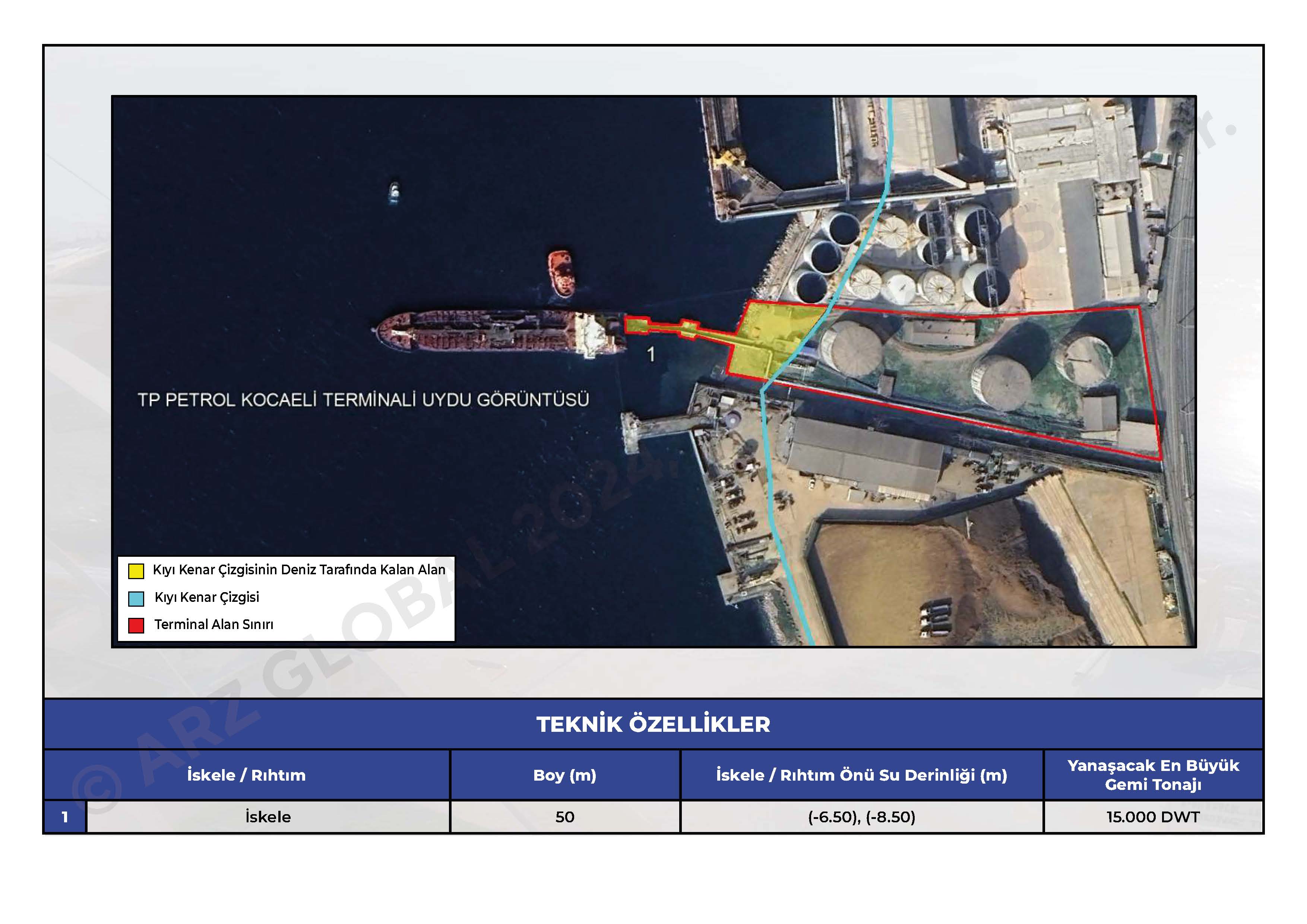Click İskele / Rıhtım Önü Su Derinliği header
1307x924 pixels.
point(861,775)
